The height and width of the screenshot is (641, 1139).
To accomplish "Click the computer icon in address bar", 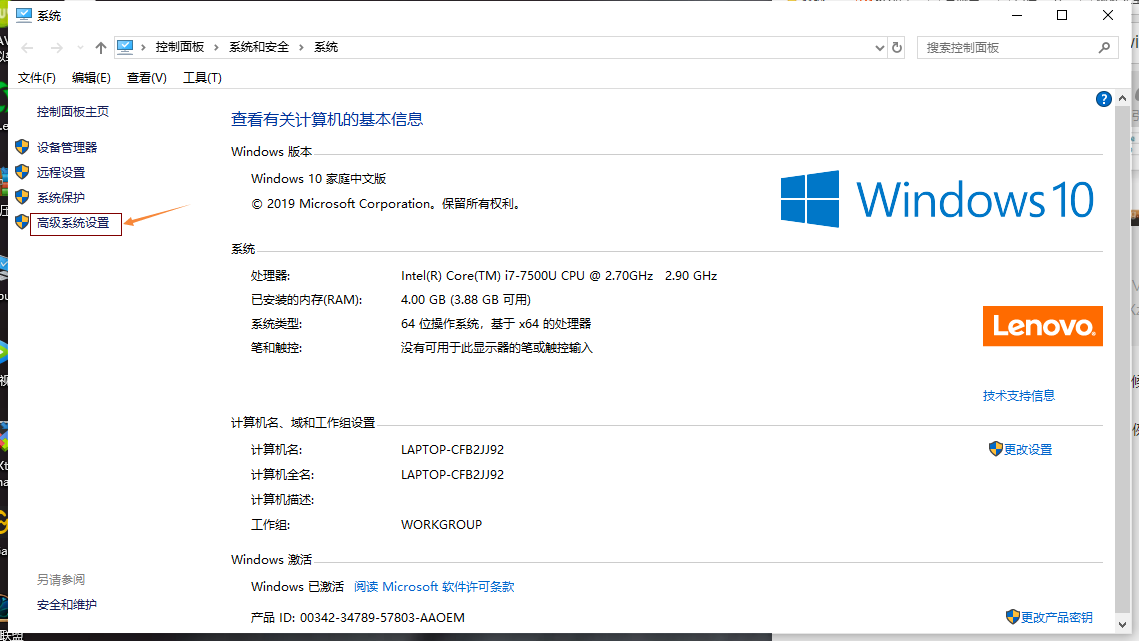I will click(x=125, y=47).
